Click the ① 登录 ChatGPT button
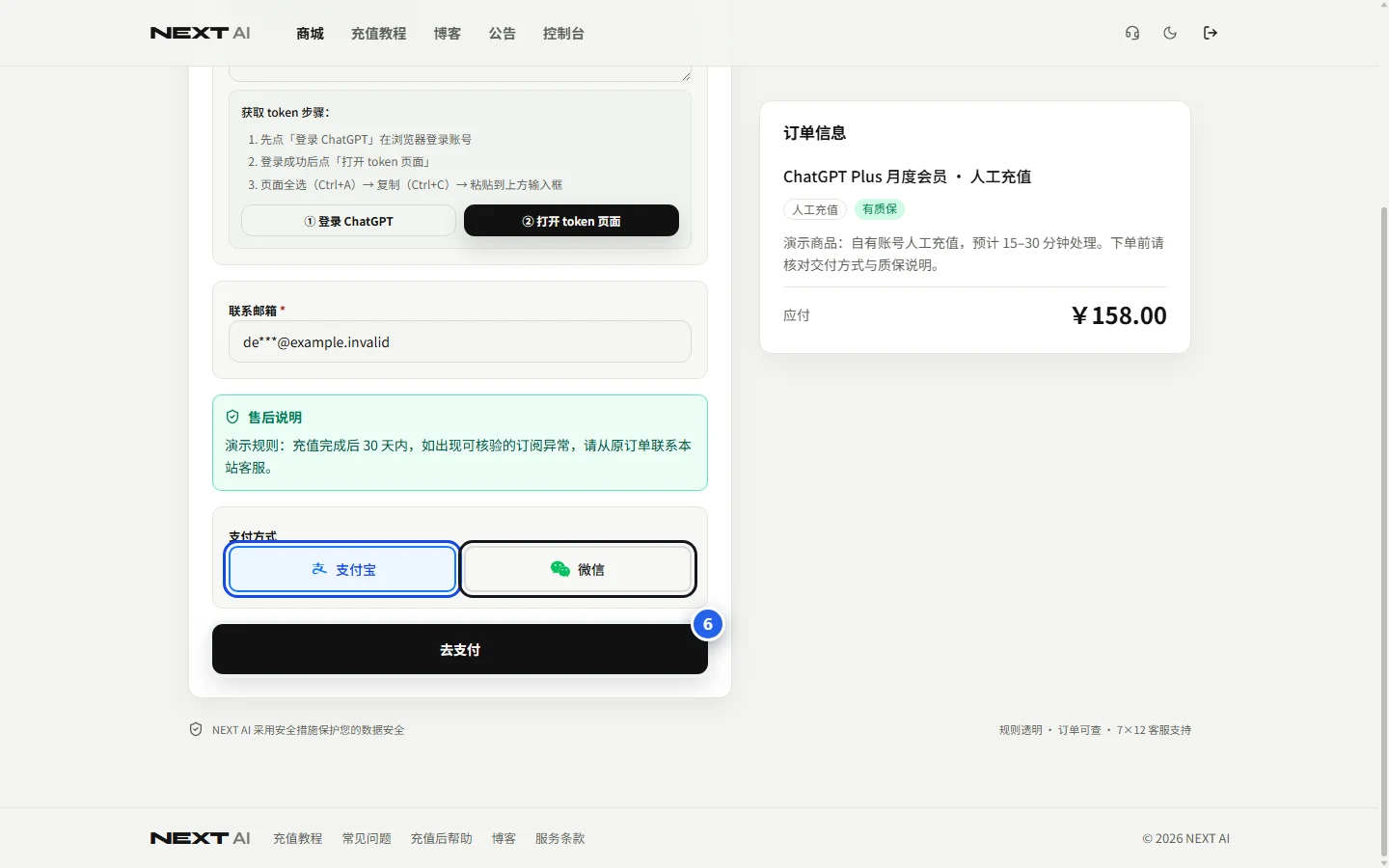Viewport: 1389px width, 868px height. 348,221
